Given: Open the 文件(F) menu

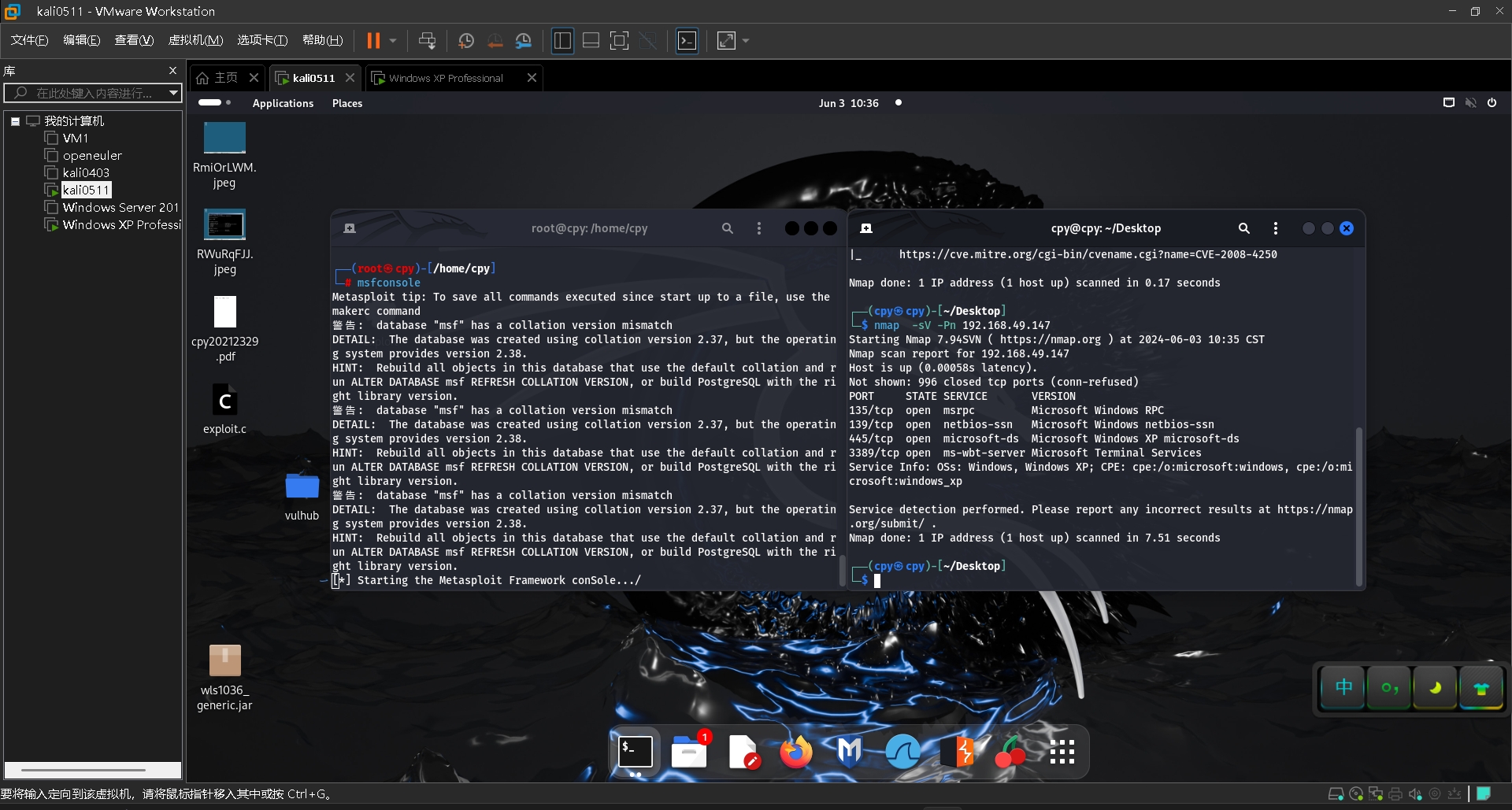Looking at the screenshot, I should [x=29, y=40].
